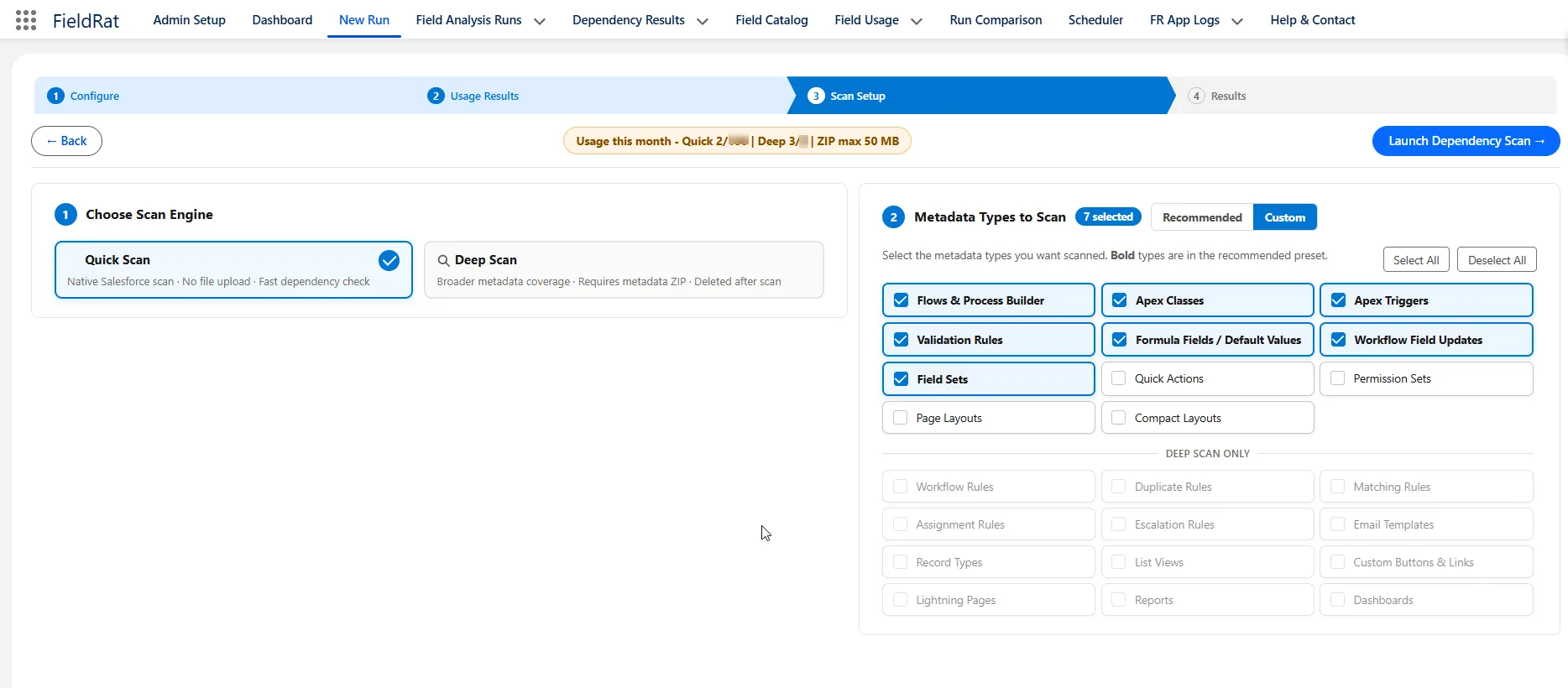Viewport: 1568px width, 688px height.
Task: Choose the Quick Scan engine card
Action: [233, 270]
